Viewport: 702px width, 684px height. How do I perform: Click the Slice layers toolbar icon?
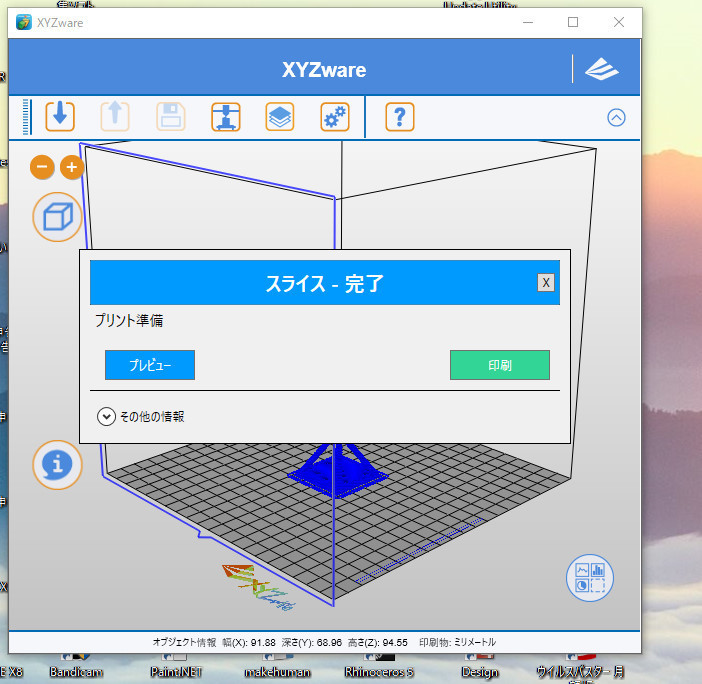(x=280, y=116)
